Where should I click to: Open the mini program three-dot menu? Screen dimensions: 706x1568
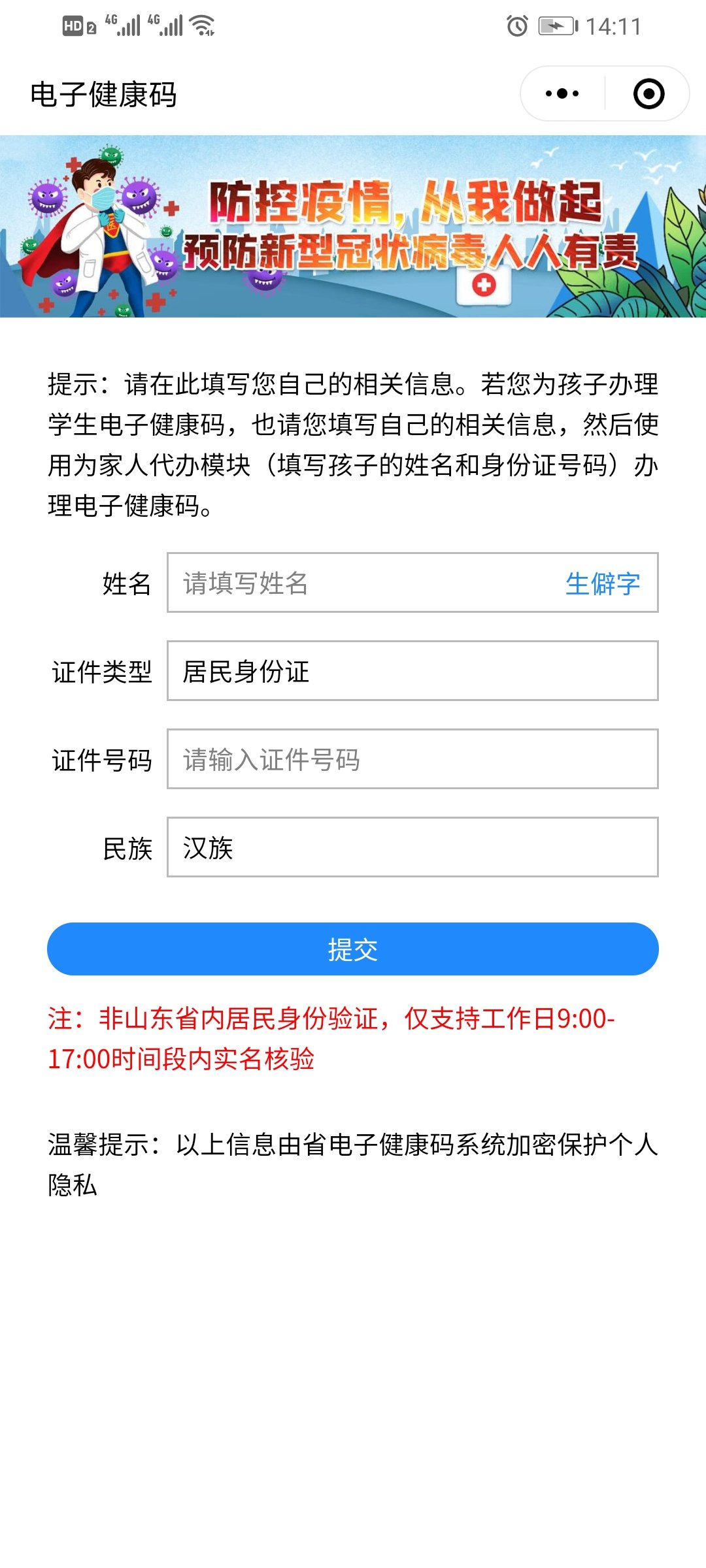coord(562,93)
